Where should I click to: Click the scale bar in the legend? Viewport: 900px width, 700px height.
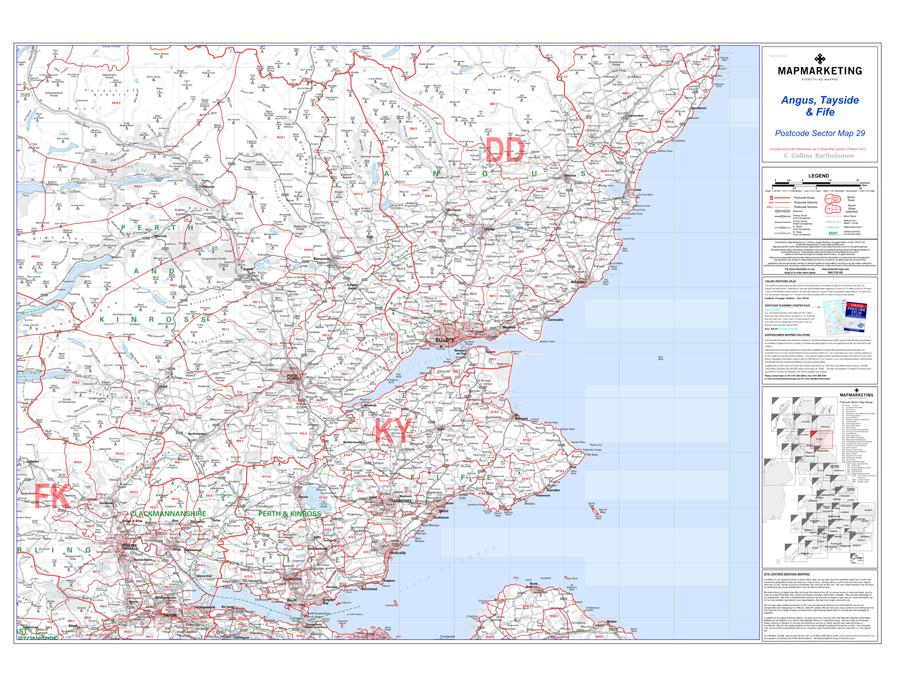coord(819,183)
